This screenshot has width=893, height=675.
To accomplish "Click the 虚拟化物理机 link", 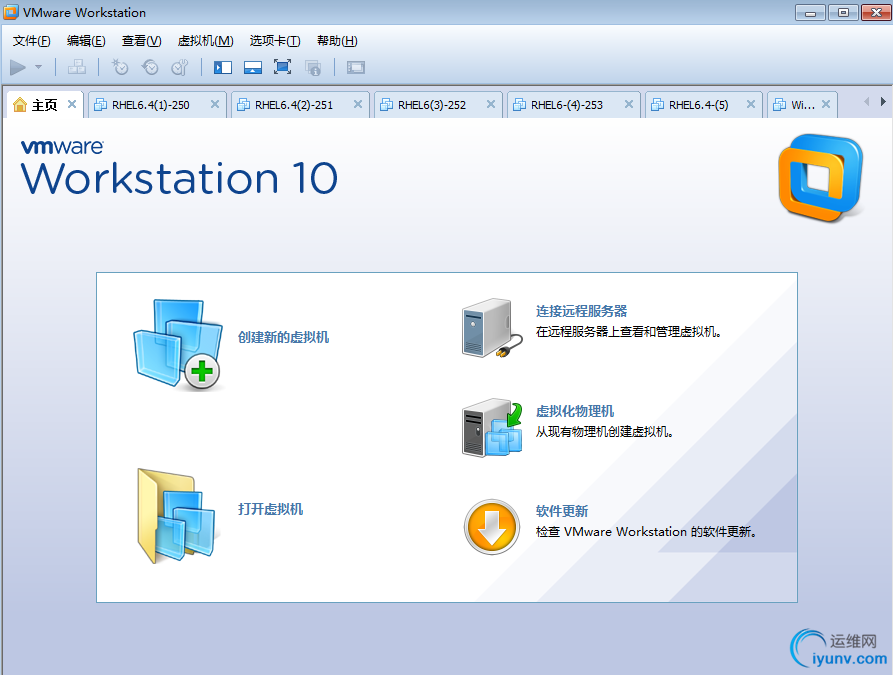I will [x=575, y=411].
